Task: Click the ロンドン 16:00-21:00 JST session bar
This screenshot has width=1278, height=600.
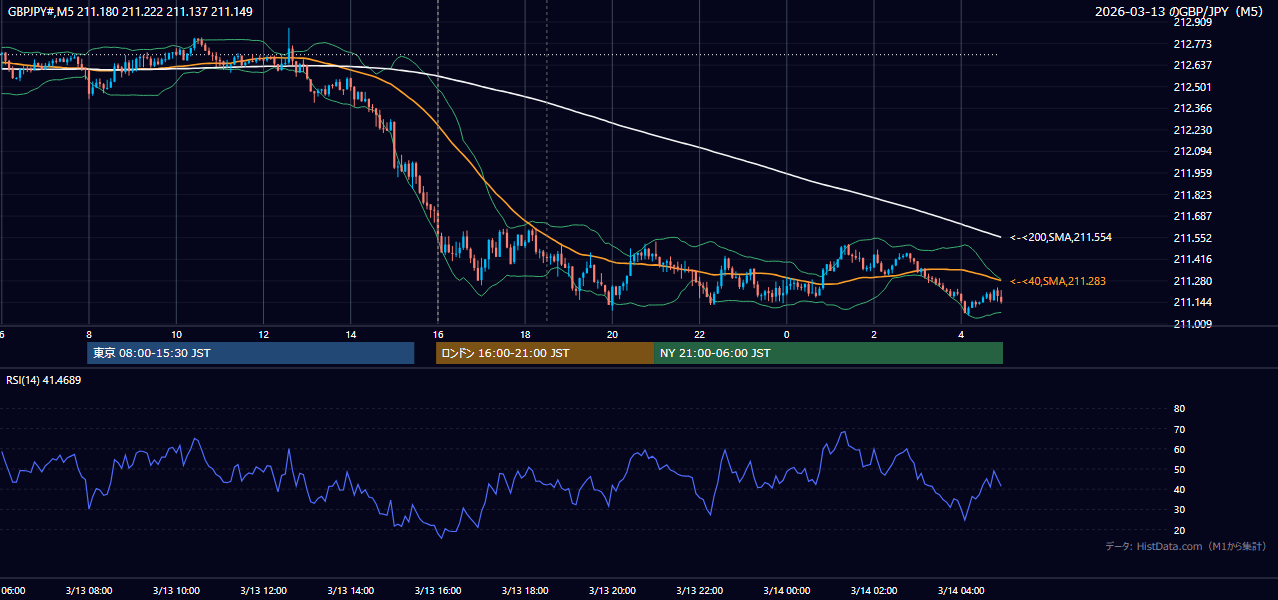Action: [x=544, y=353]
